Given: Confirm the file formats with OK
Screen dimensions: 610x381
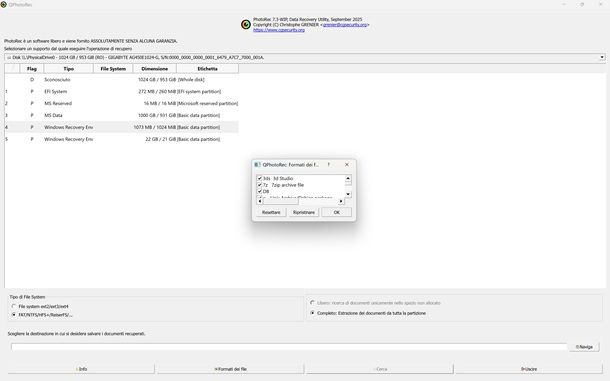Looking at the screenshot, I should (337, 212).
